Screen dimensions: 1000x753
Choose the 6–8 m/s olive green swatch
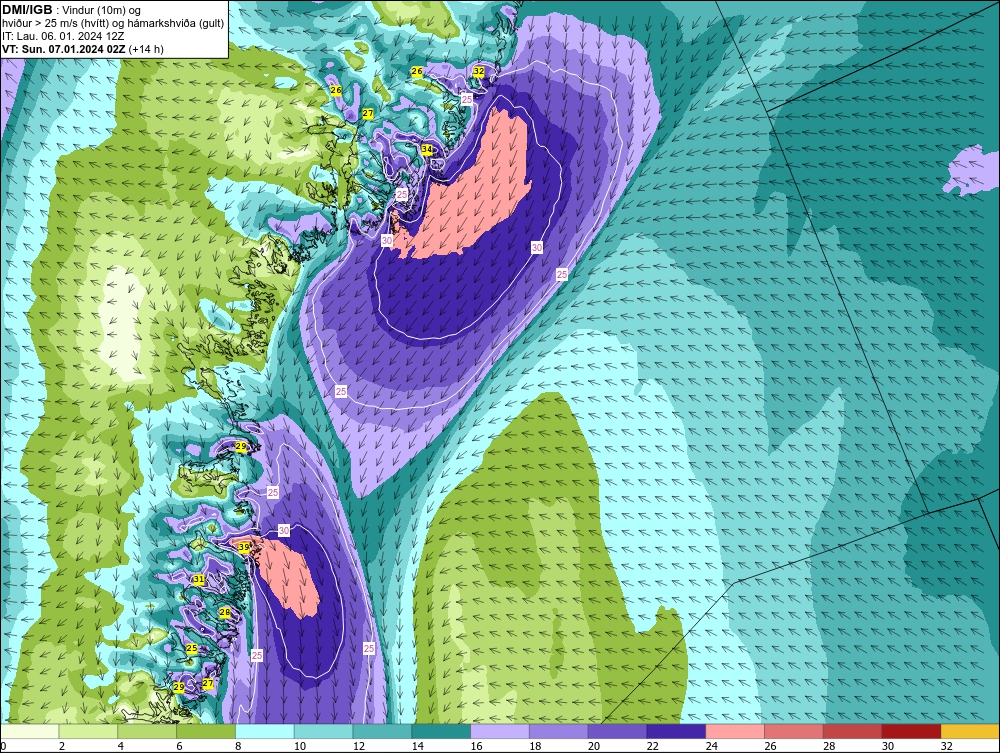point(206,731)
